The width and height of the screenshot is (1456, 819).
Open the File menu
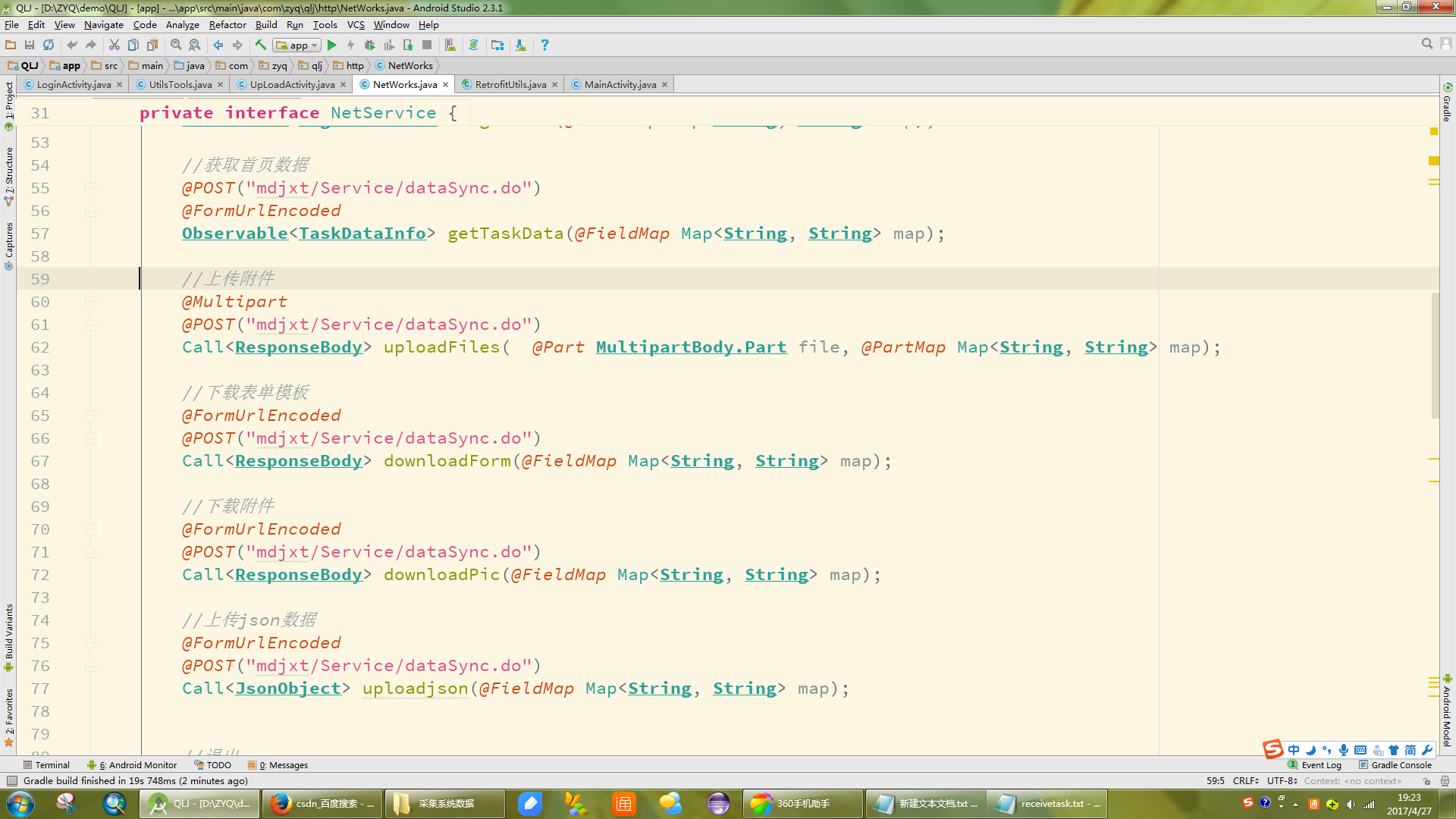point(11,25)
